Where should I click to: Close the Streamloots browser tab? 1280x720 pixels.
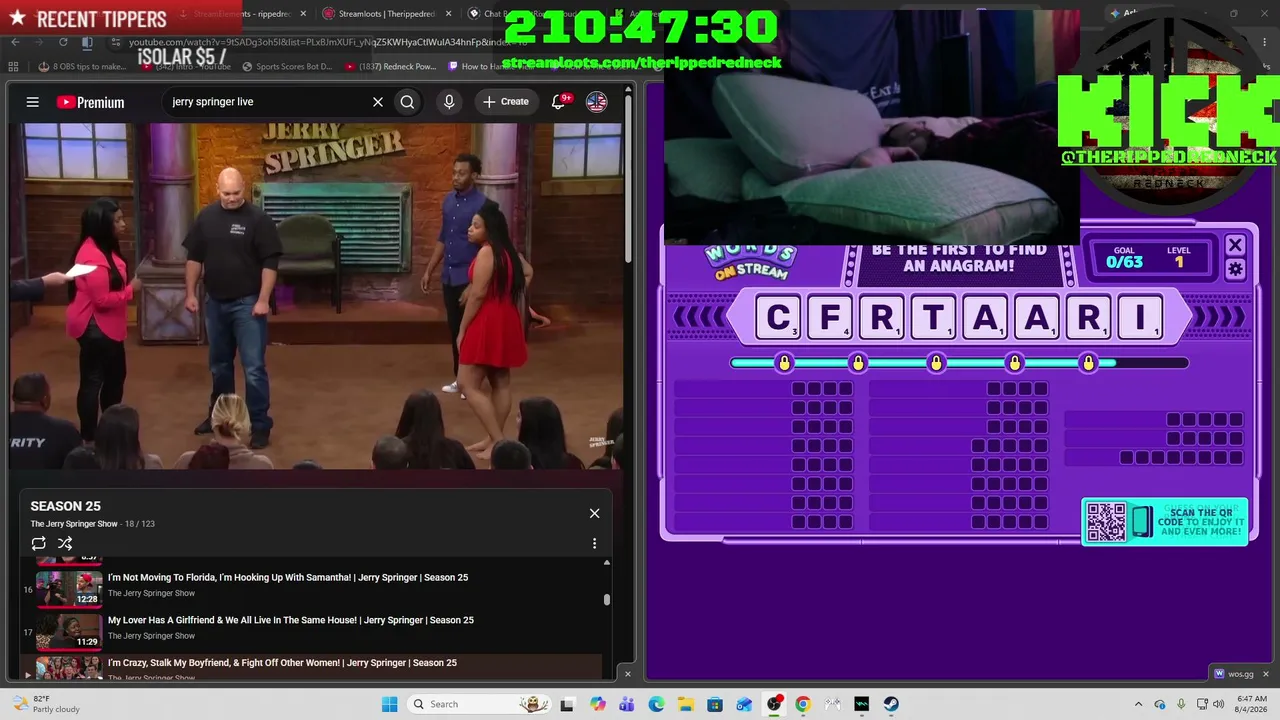click(447, 14)
